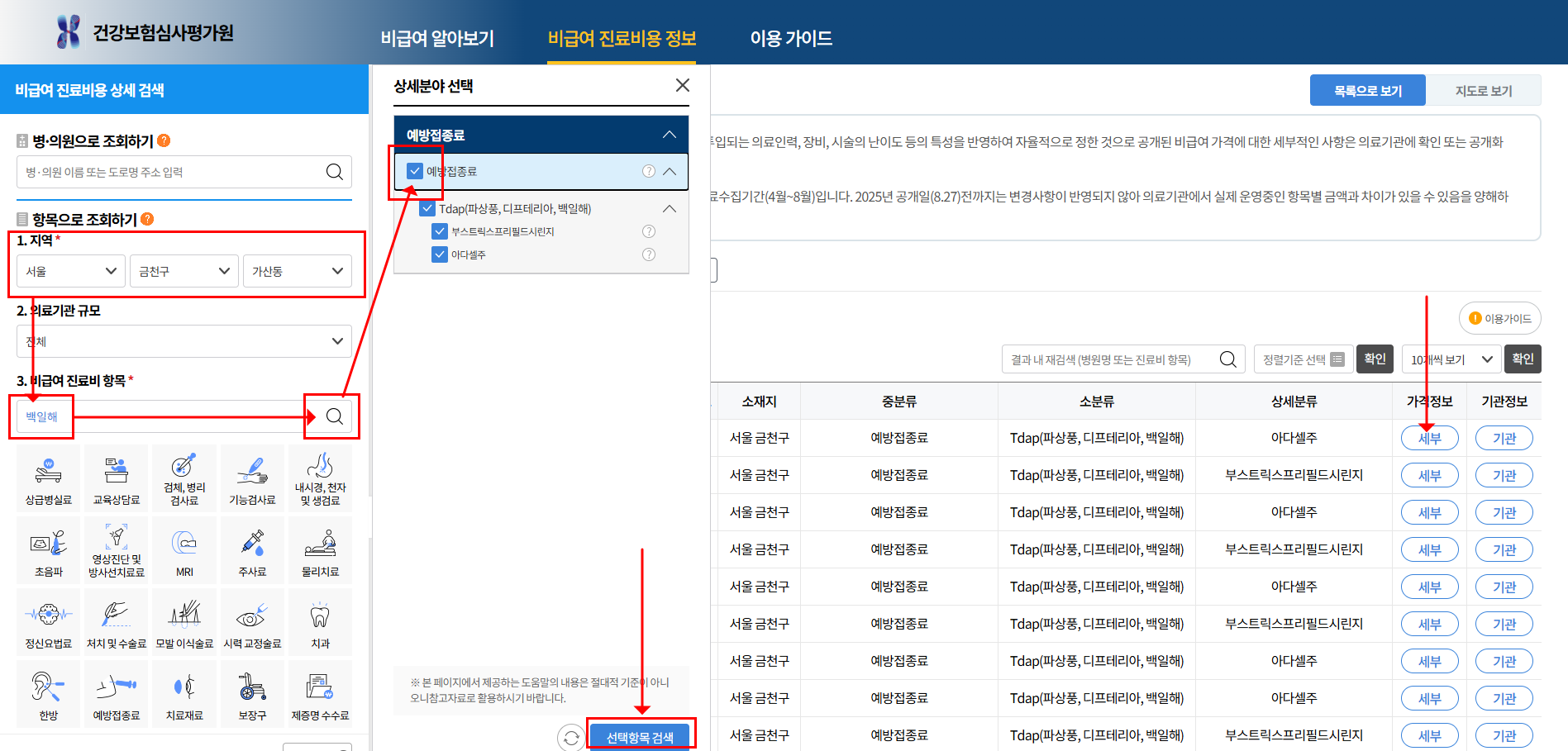The image size is (1568, 751).
Task: Open the 내시경, 천자 및 생검료 icon
Action: [x=320, y=478]
